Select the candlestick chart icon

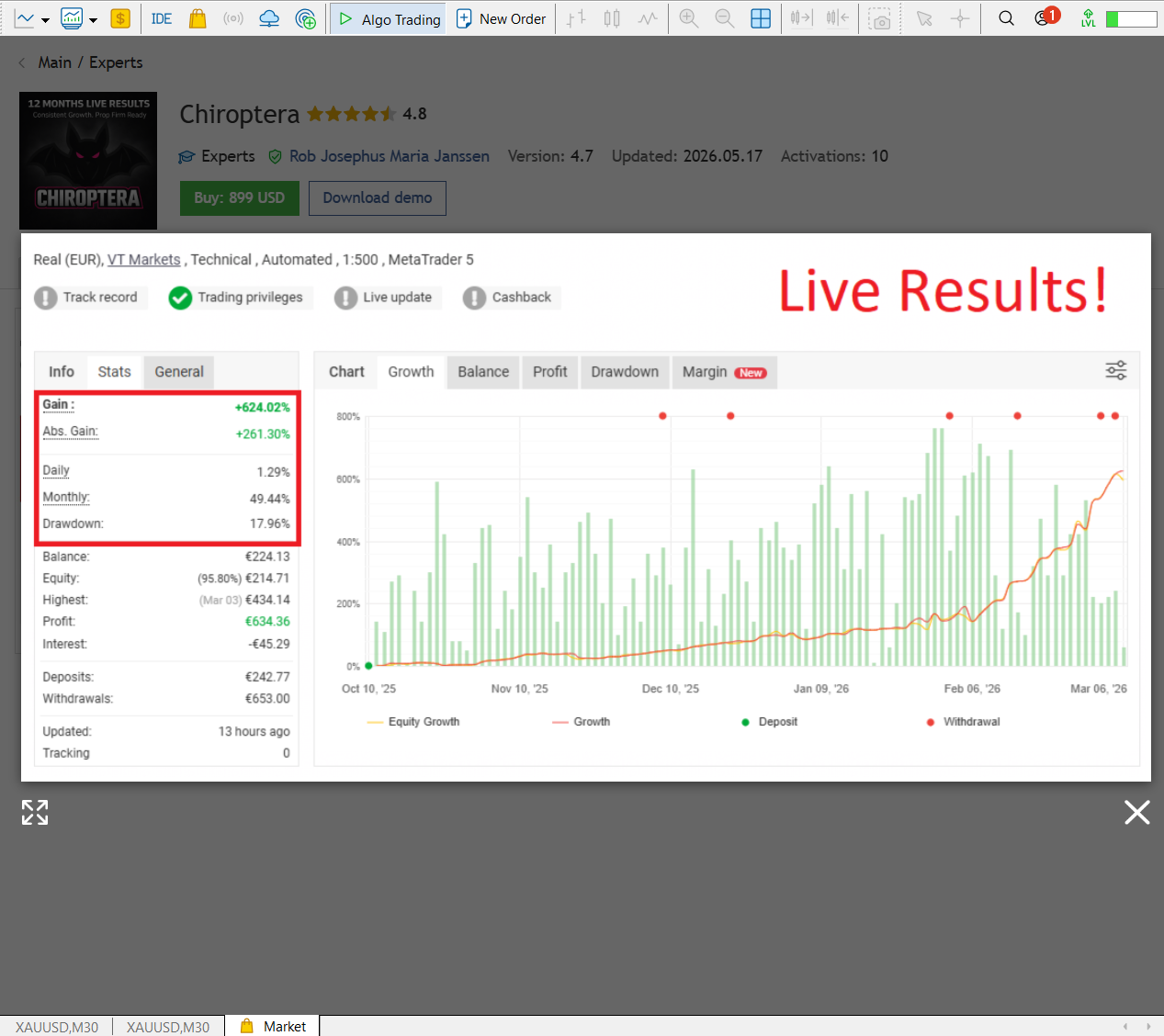click(x=612, y=18)
